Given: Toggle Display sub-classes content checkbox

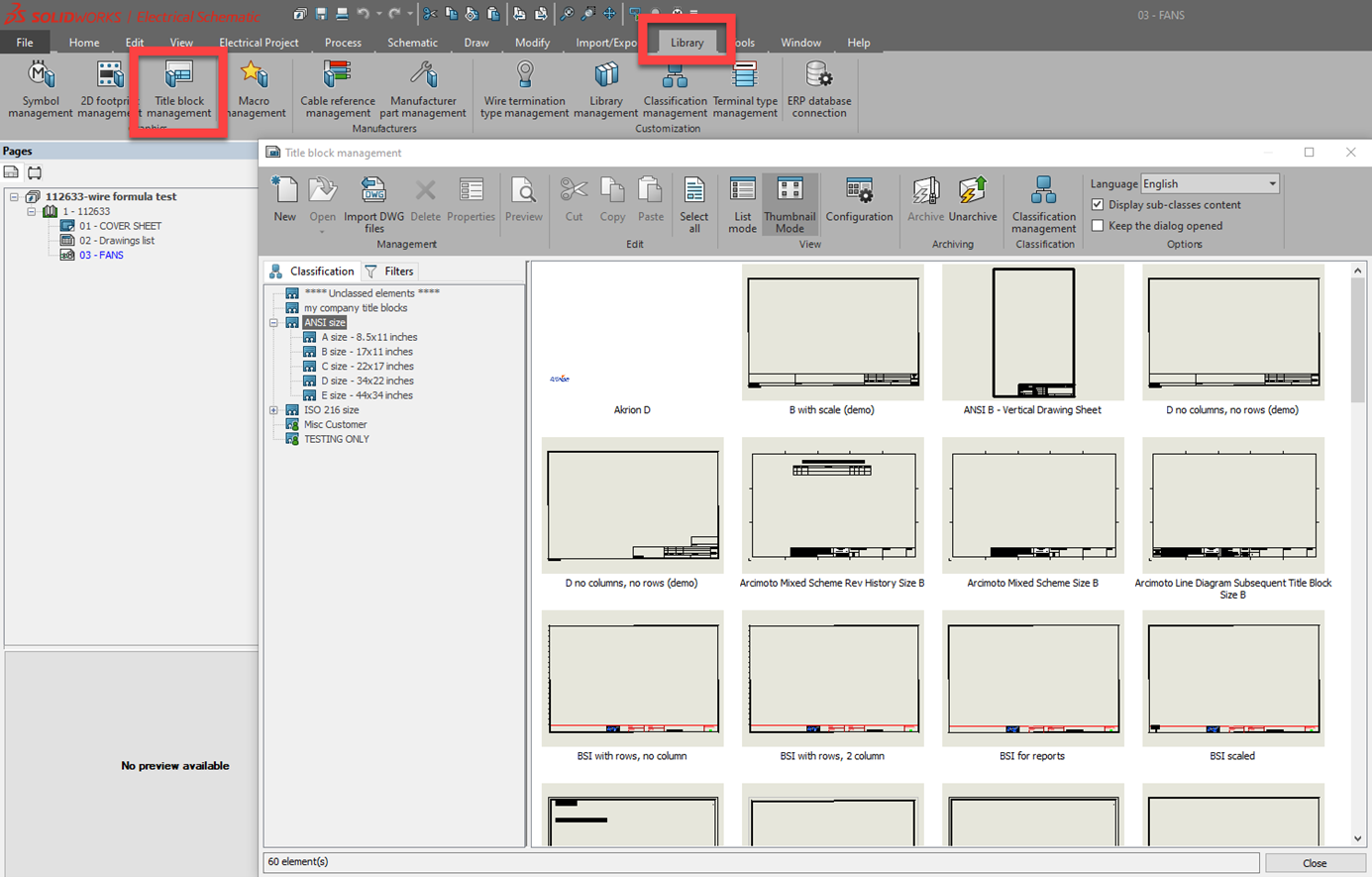Looking at the screenshot, I should point(1098,205).
